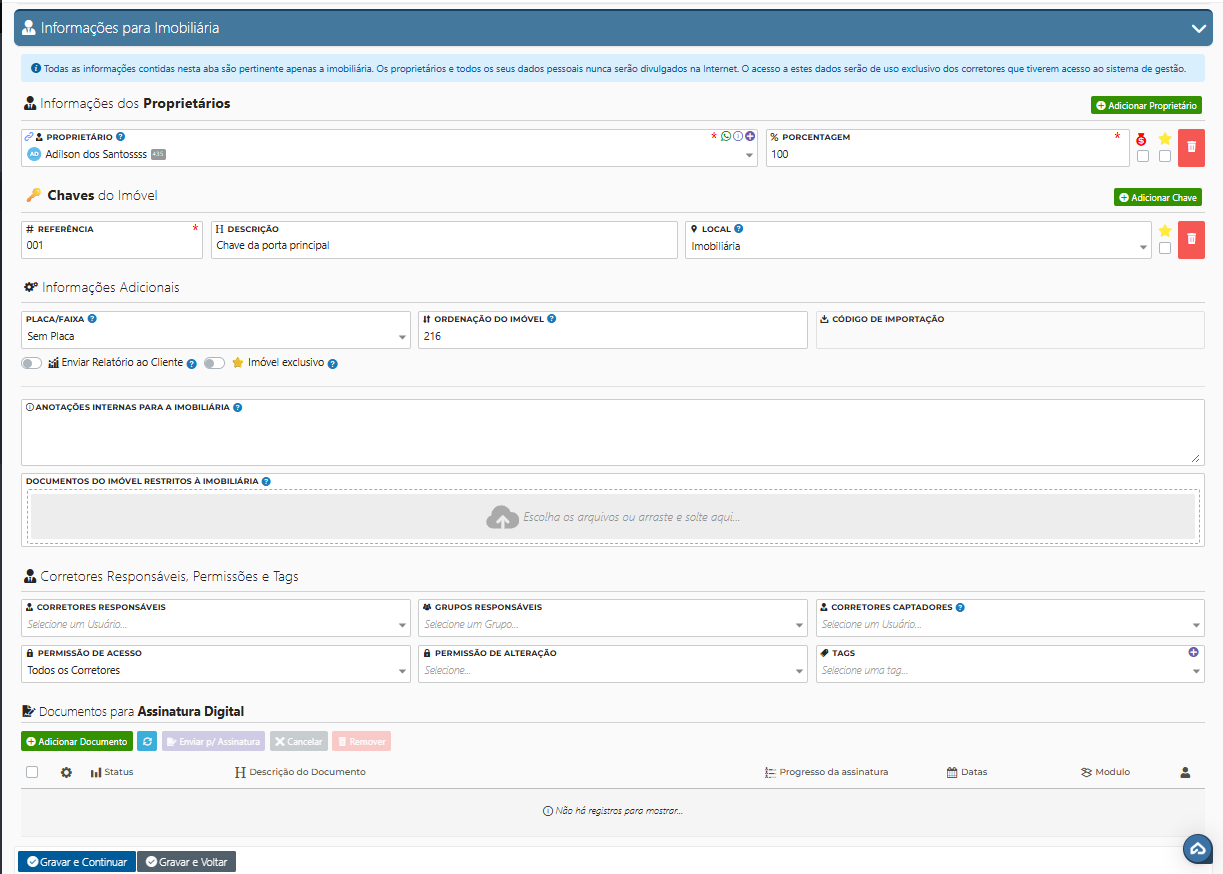Collapse the Informações para Imobiliária panel

click(x=1197, y=28)
